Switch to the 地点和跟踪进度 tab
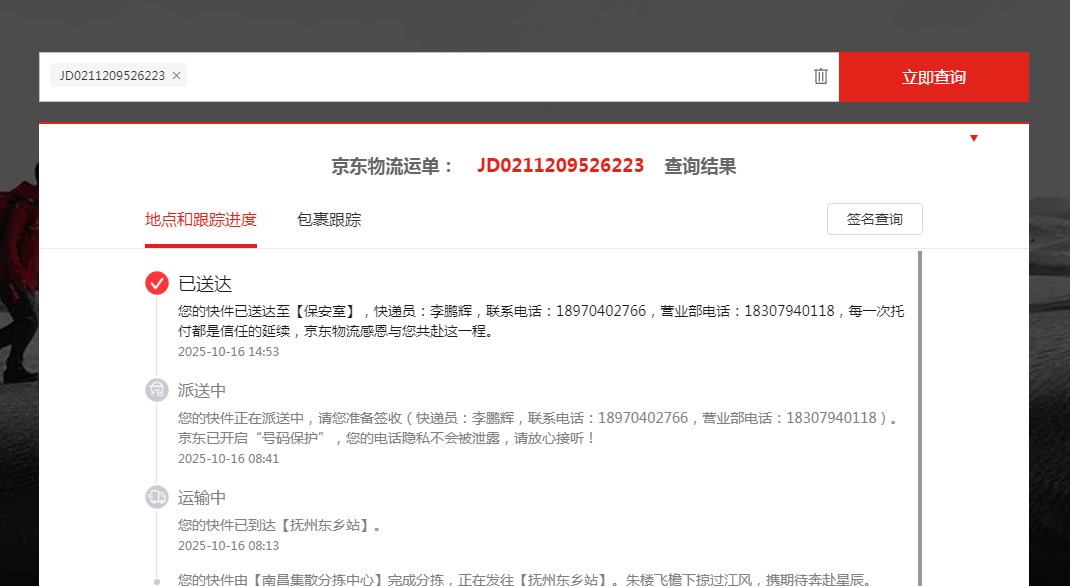This screenshot has width=1070, height=586. 200,220
